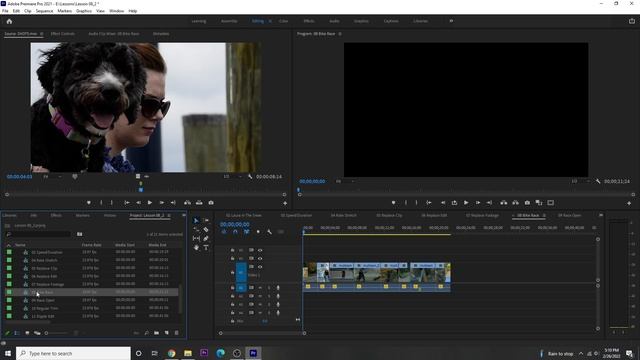Open Program Monitor playback resolution dropdown
640x360 pixels.
(580, 181)
